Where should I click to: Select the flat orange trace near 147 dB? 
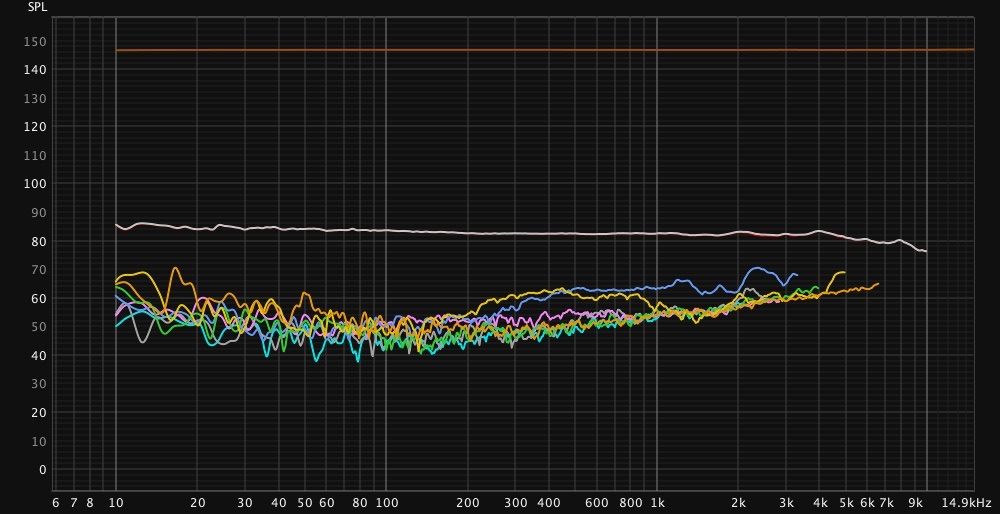coord(545,50)
